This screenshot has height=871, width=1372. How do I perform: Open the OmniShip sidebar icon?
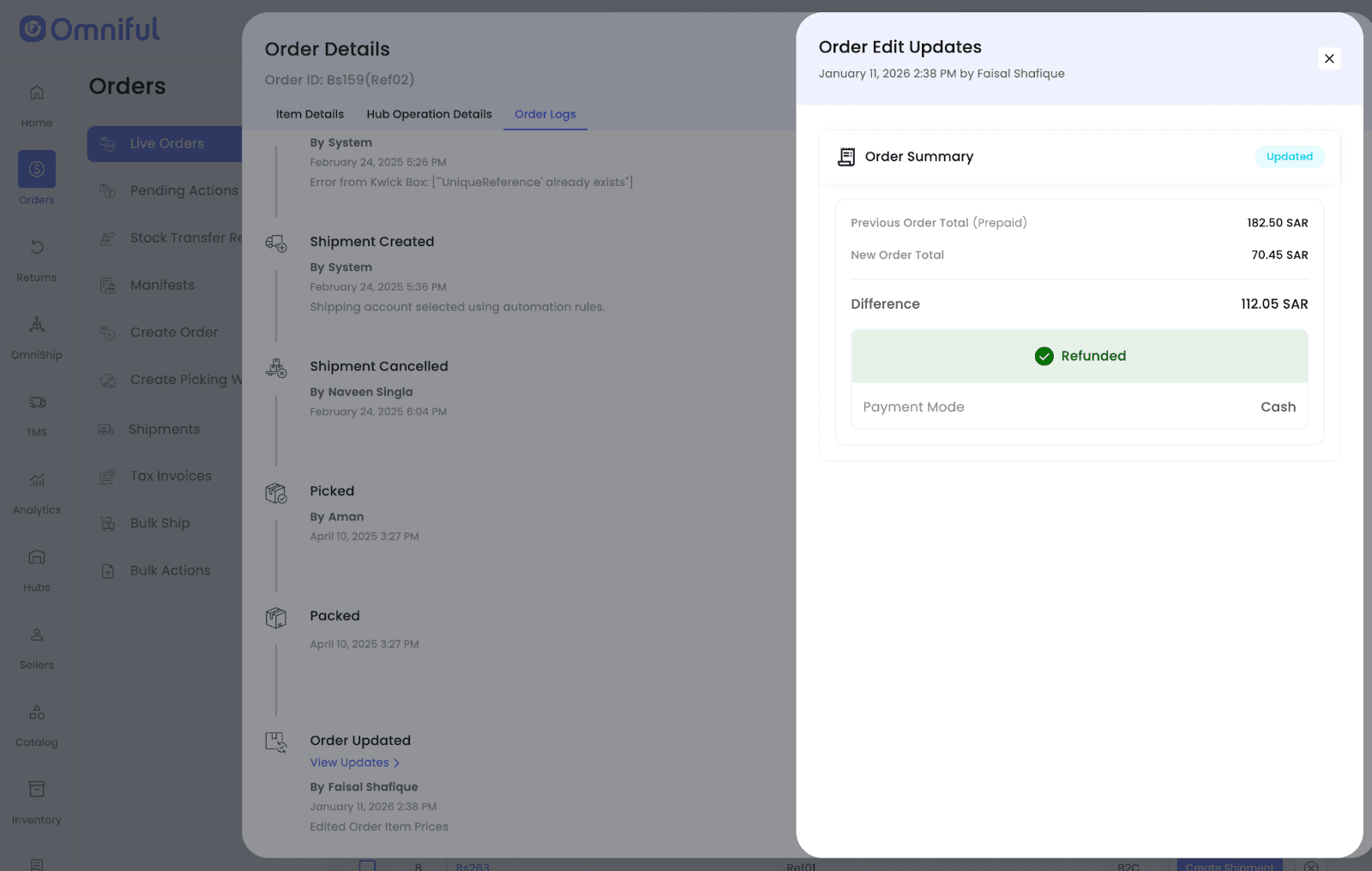[x=37, y=325]
